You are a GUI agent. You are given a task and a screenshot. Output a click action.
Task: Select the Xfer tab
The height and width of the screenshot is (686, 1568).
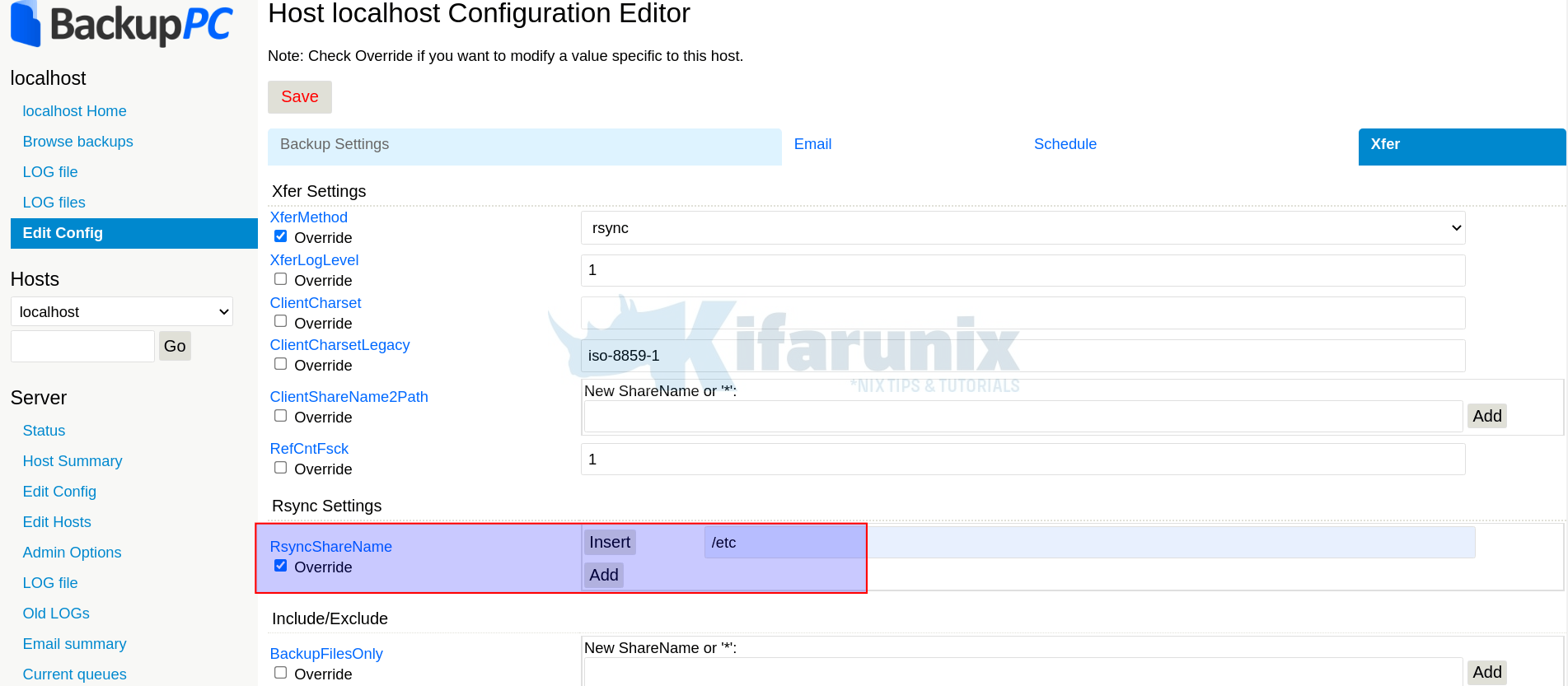coord(1462,147)
